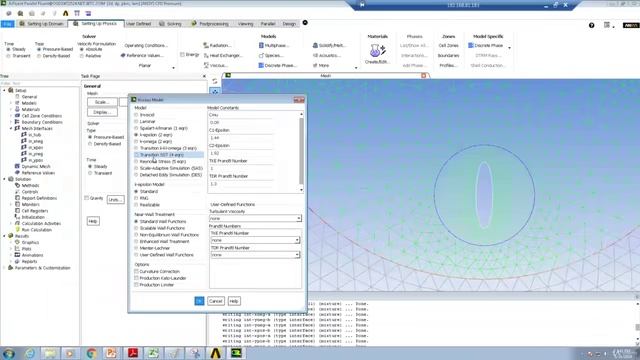This screenshot has width=640, height=360.
Task: Switch to Setting Up Domain tab
Action: [x=41, y=24]
